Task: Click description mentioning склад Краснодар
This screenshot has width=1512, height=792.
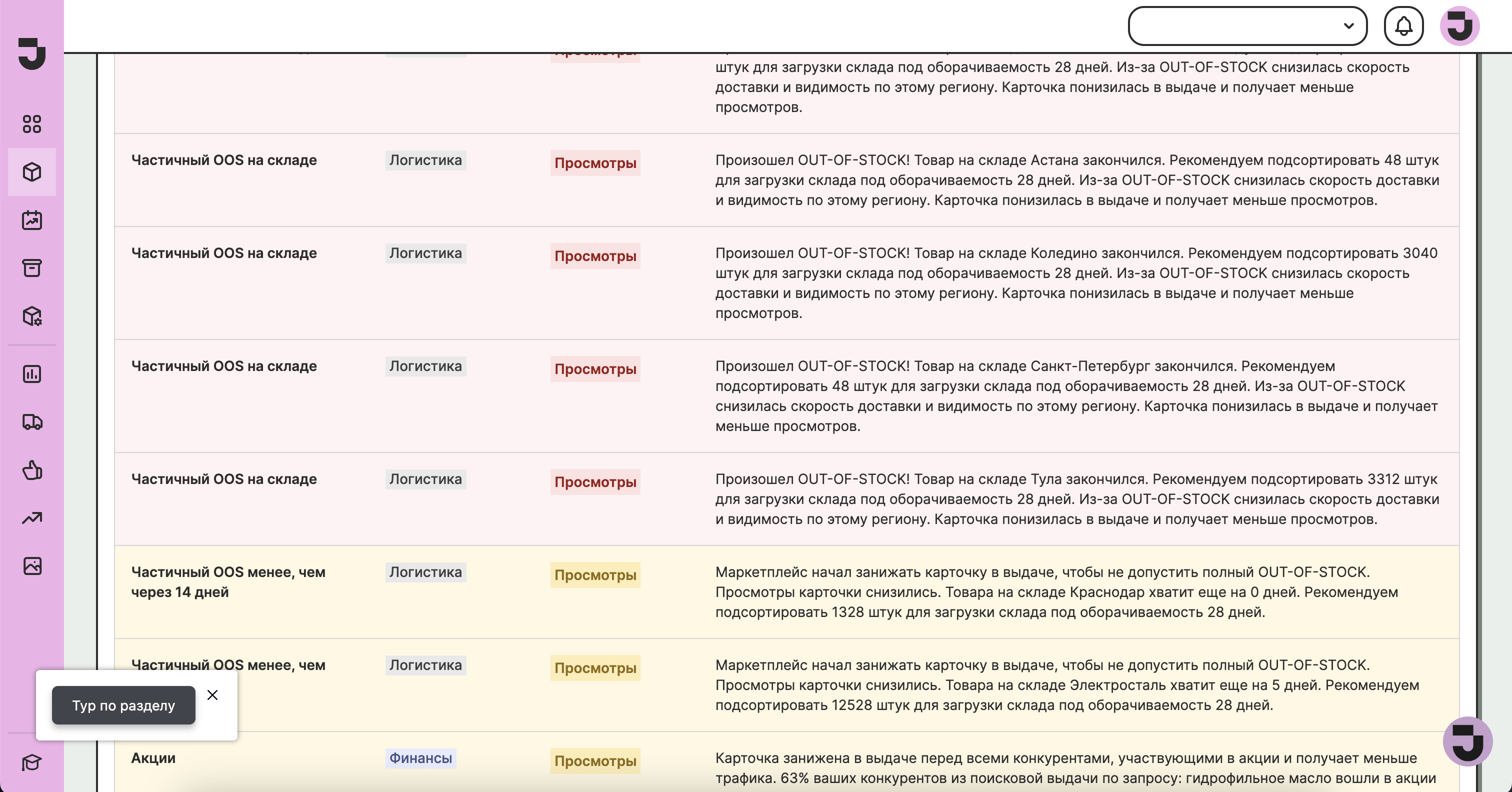Action: (1056, 592)
